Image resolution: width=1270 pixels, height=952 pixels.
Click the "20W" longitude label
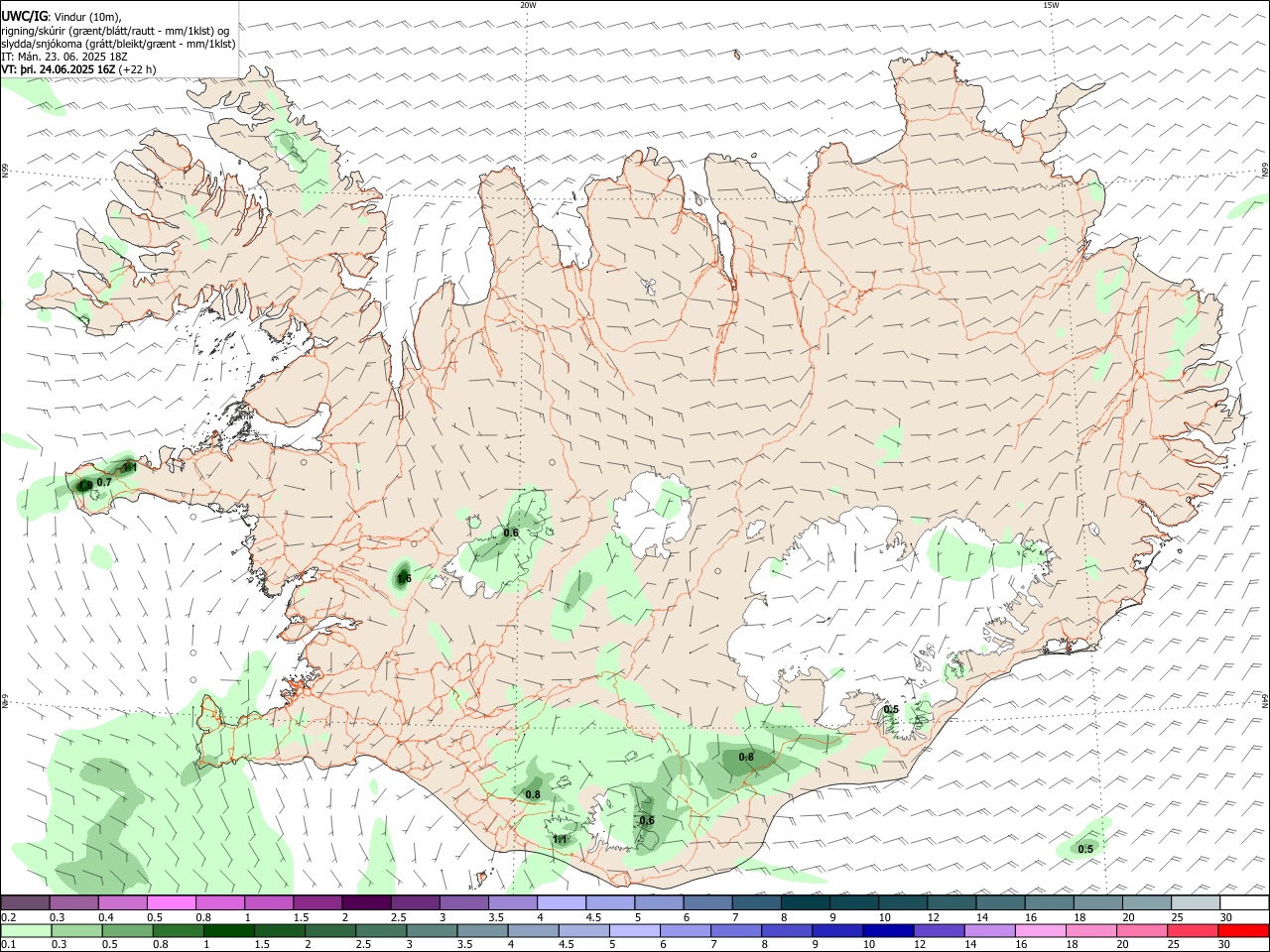(x=528, y=5)
